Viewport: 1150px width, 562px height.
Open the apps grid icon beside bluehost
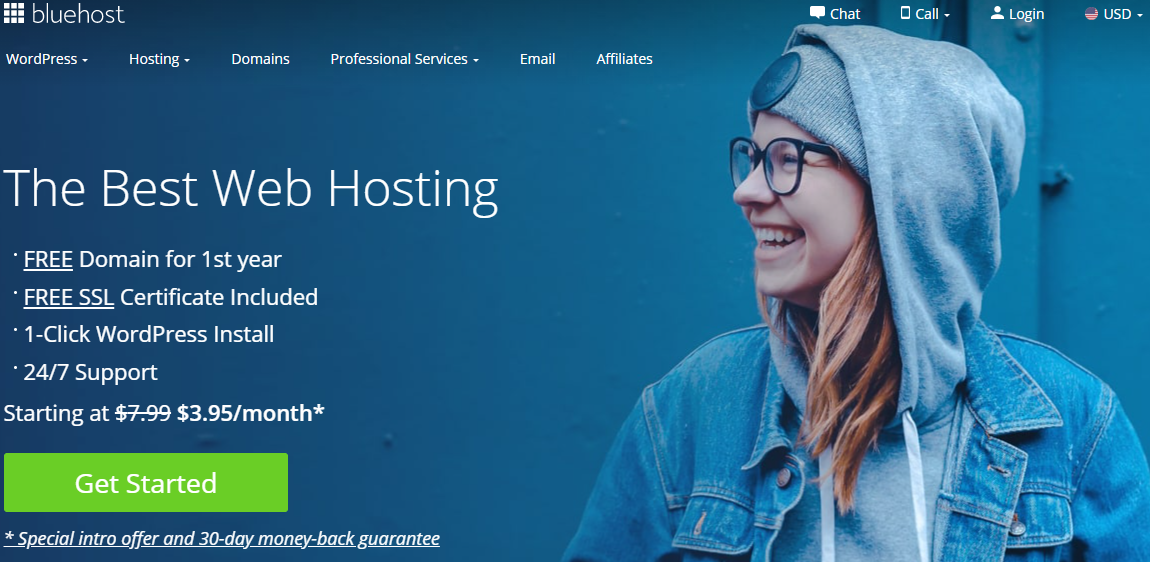14,12
